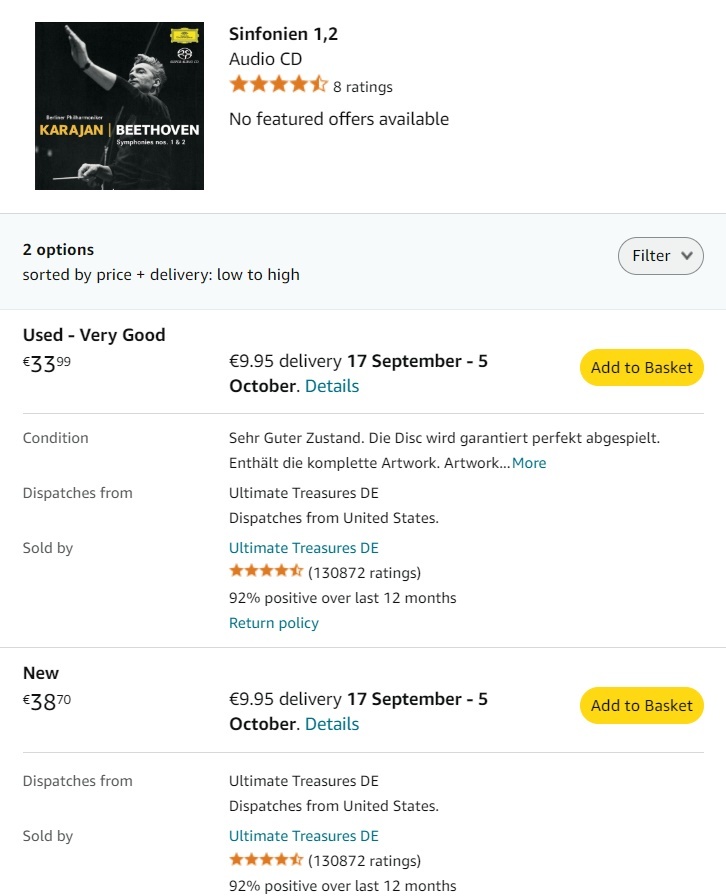The height and width of the screenshot is (896, 726).
Task: Open delivery Details for the used offer
Action: point(332,386)
